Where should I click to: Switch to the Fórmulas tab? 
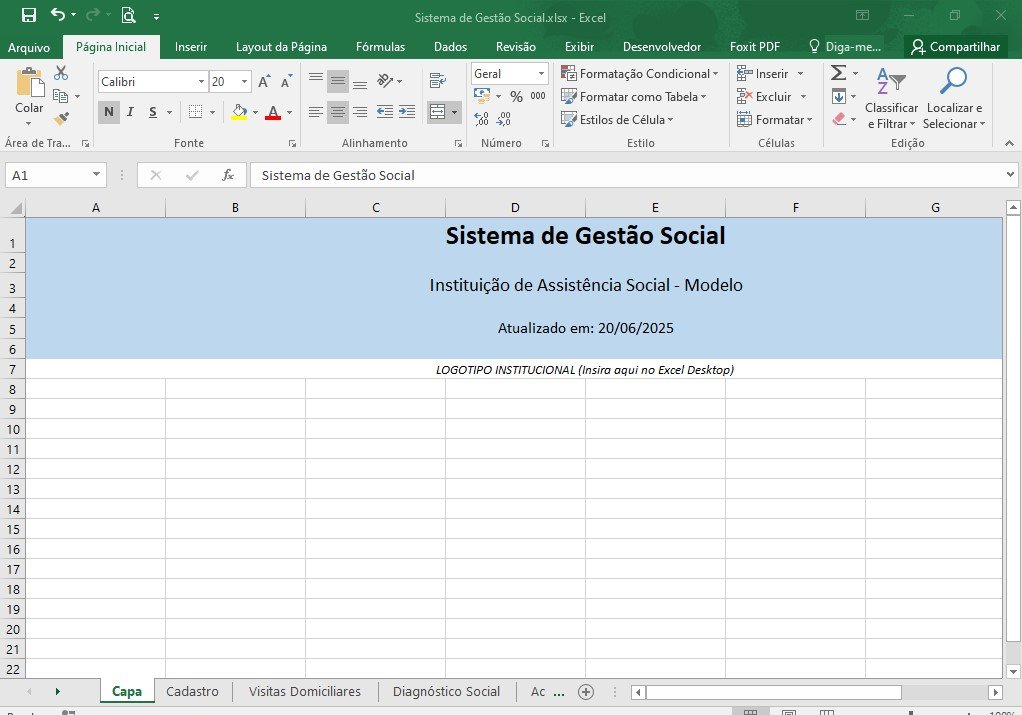pyautogui.click(x=381, y=47)
